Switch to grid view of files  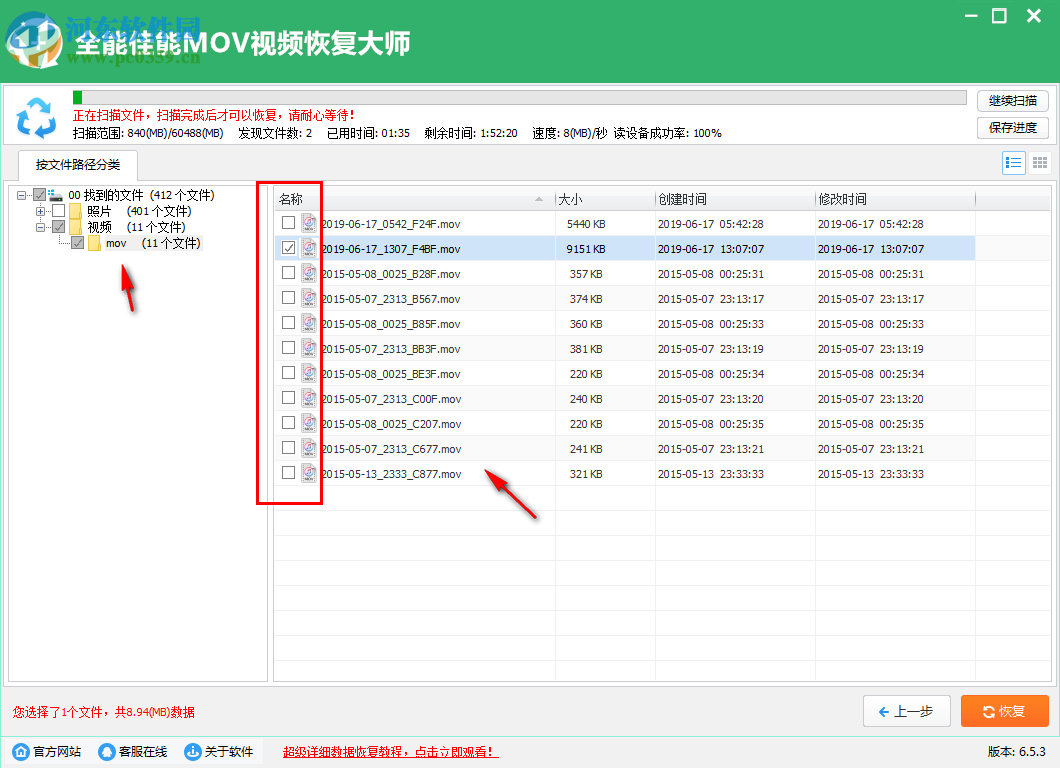click(1039, 162)
